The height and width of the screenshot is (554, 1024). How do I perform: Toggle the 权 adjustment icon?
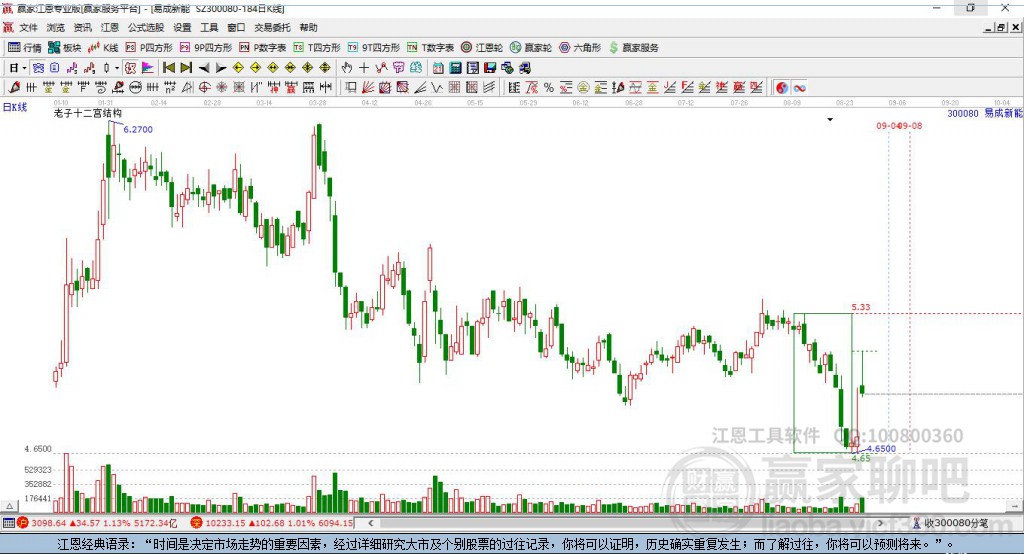(x=130, y=68)
